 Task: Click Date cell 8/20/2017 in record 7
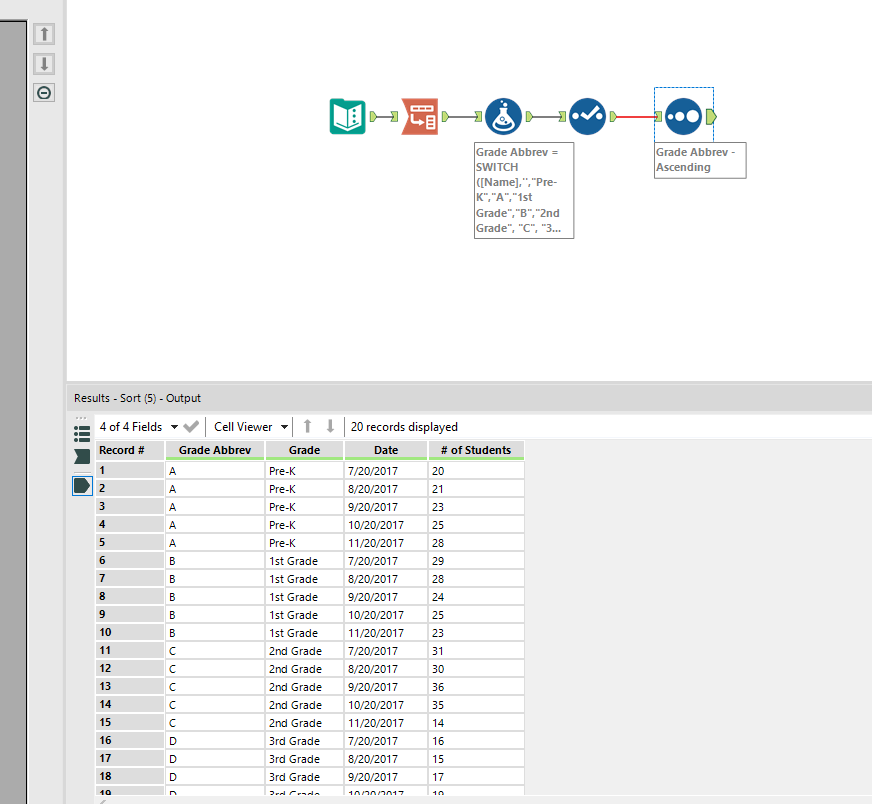pos(386,579)
